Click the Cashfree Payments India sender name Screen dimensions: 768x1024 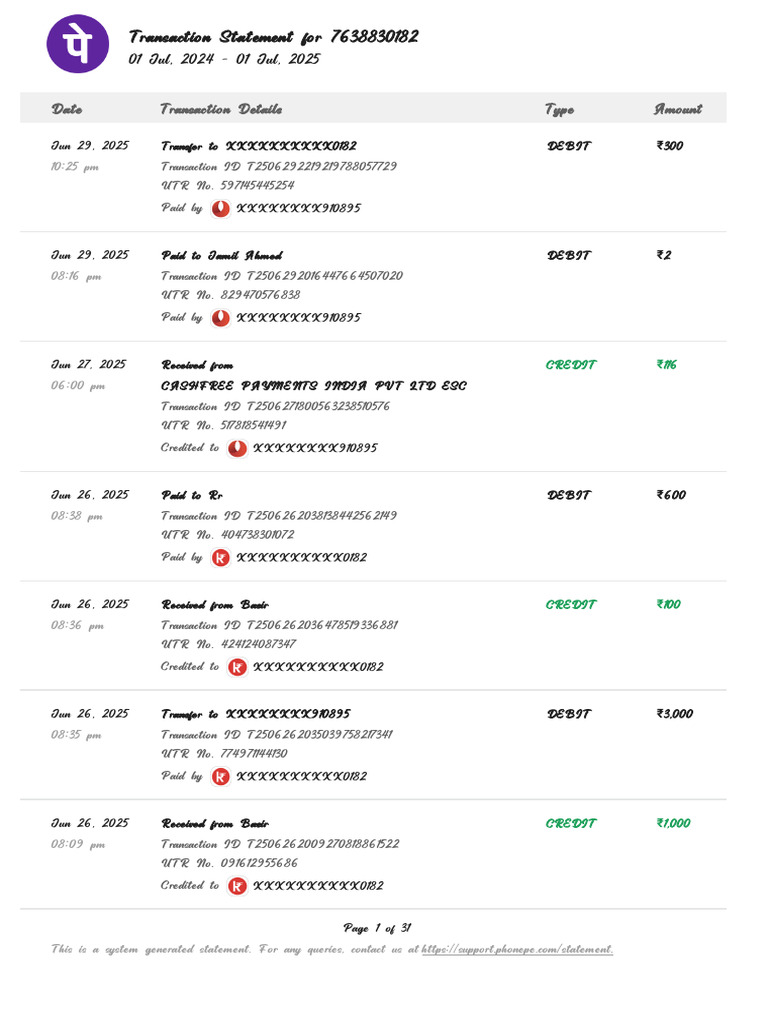[313, 386]
